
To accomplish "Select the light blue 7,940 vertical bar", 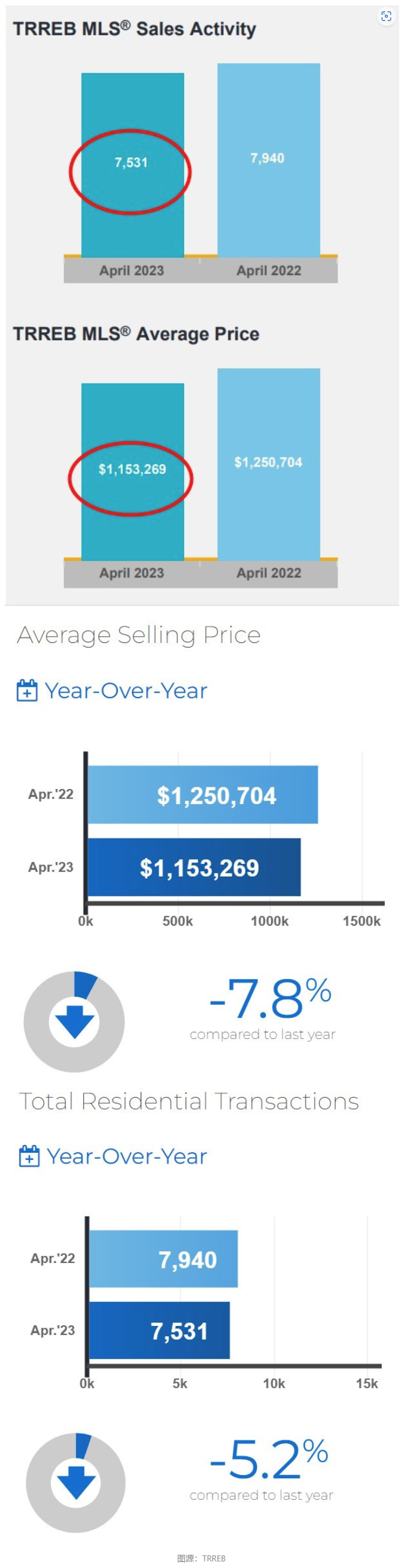I will point(268,158).
